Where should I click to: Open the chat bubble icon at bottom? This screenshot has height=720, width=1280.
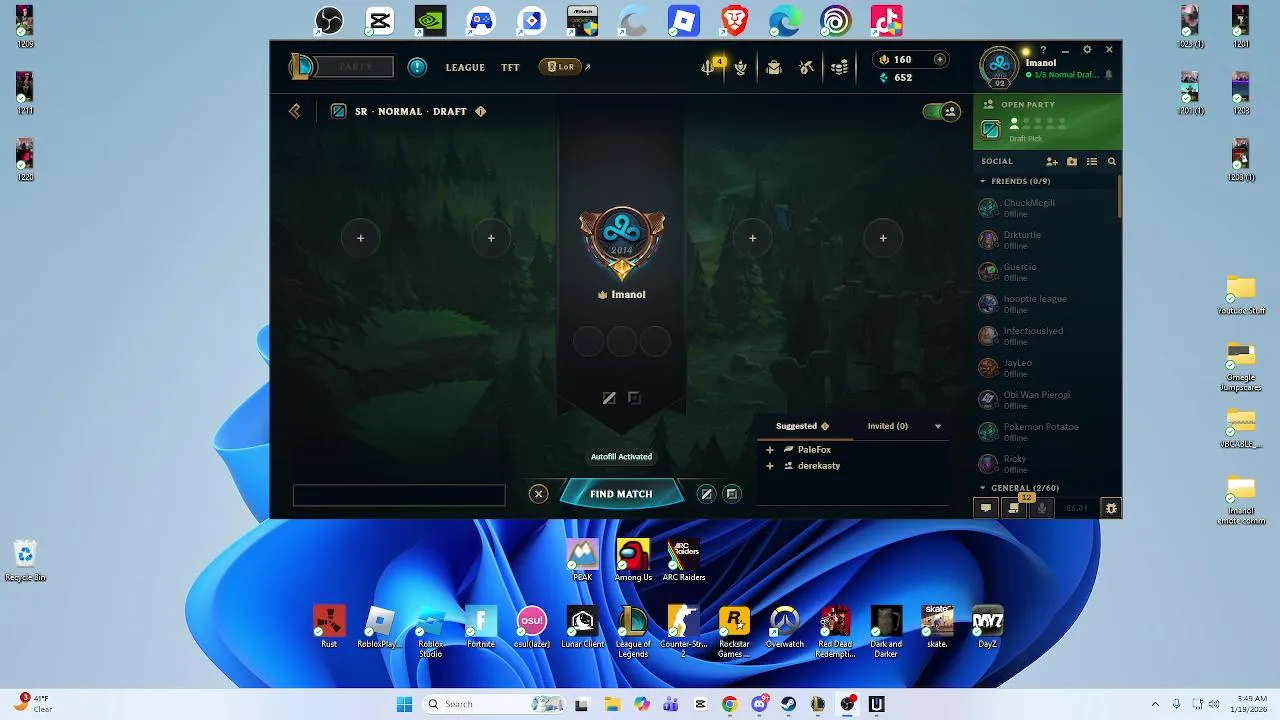tap(986, 508)
